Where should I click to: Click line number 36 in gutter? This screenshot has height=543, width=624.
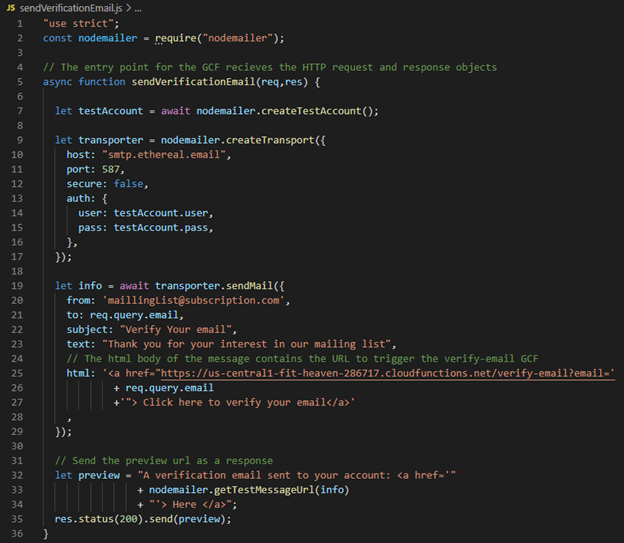click(17, 533)
